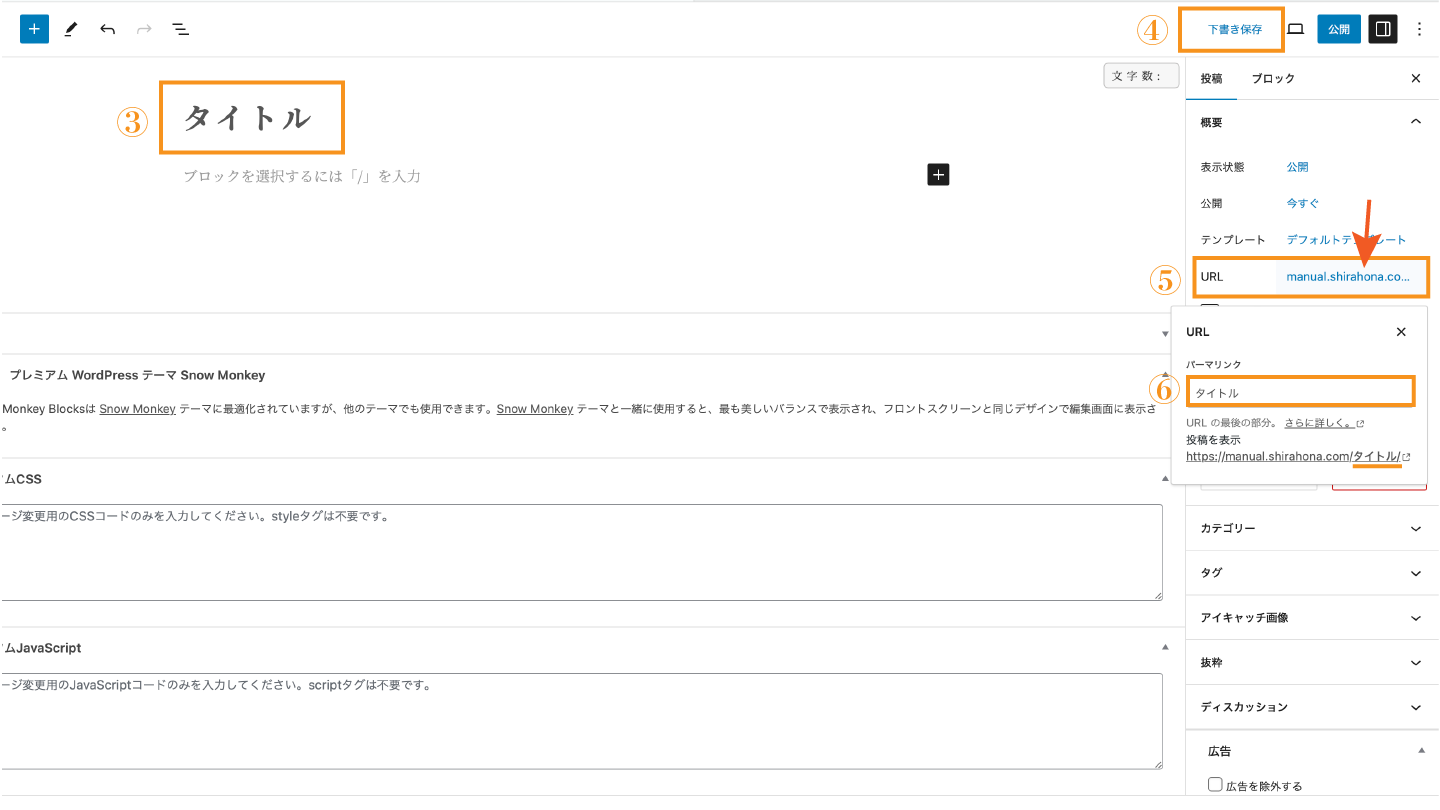Click the Undo arrow icon

107,29
